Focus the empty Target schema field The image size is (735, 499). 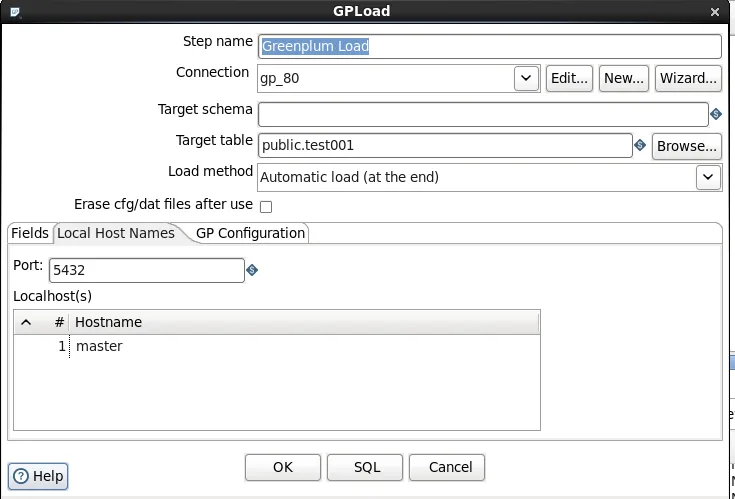click(x=483, y=114)
